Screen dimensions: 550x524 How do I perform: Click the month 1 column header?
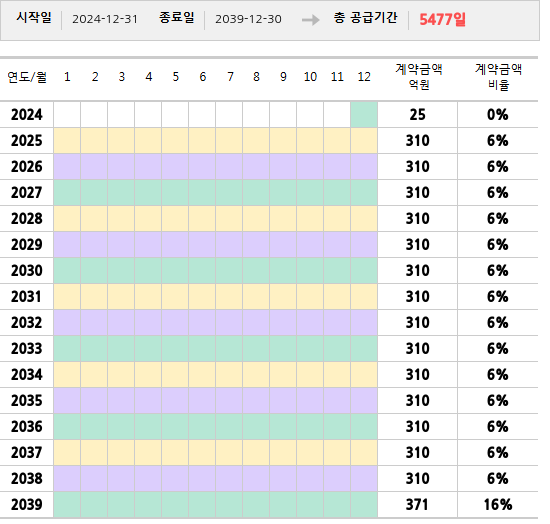point(67,77)
